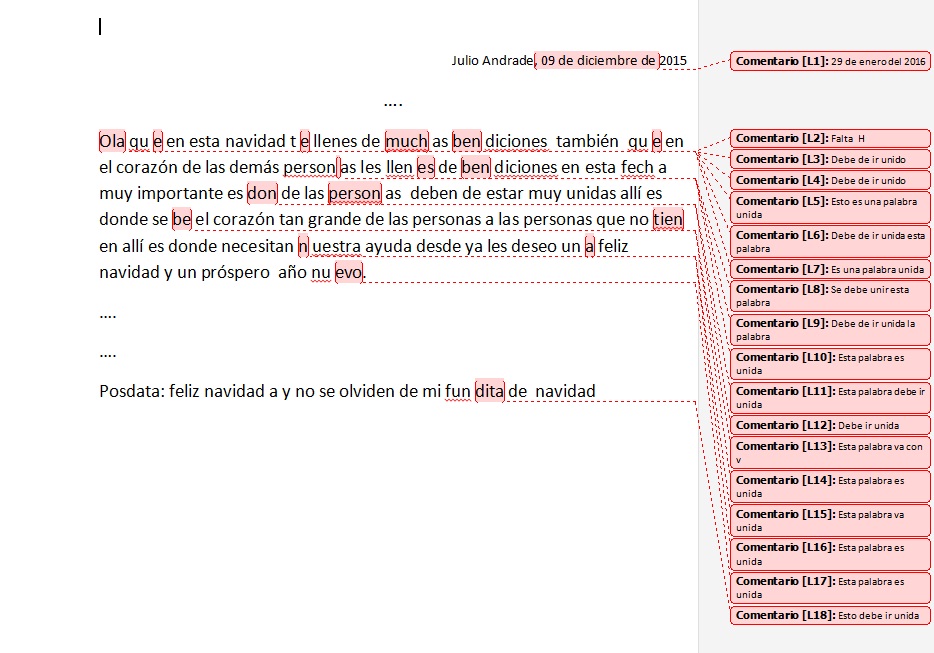Viewport: 934px width, 653px height.
Task: Click the word 'grande'
Action: pos(334,219)
